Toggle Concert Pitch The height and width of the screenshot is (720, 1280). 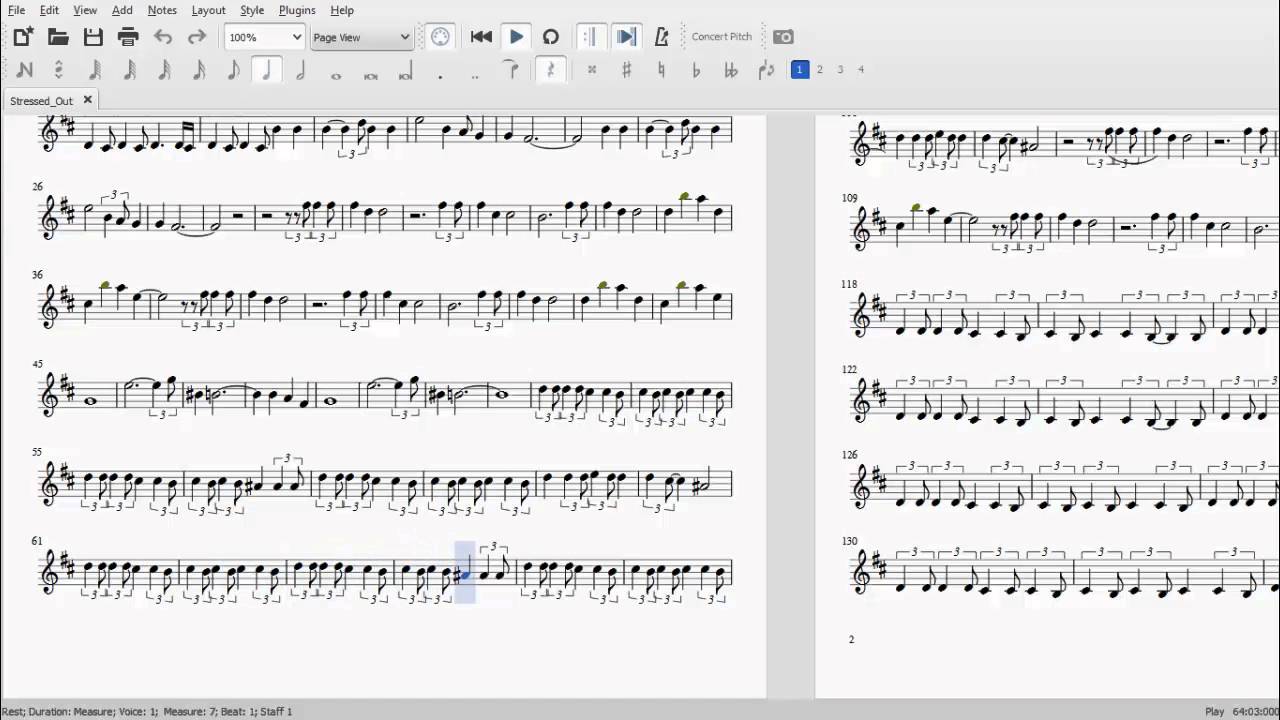tap(722, 37)
